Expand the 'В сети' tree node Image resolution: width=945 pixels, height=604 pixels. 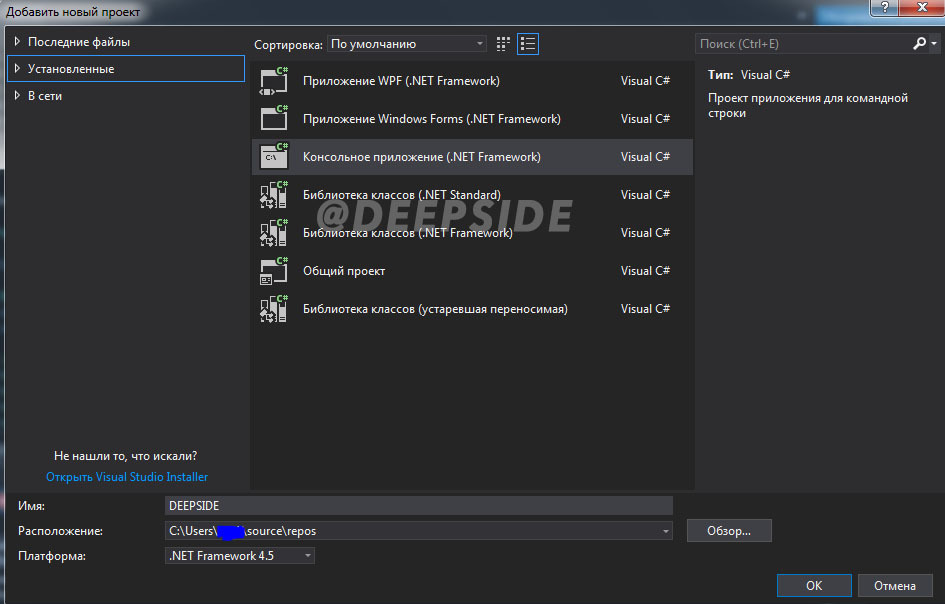(17, 96)
